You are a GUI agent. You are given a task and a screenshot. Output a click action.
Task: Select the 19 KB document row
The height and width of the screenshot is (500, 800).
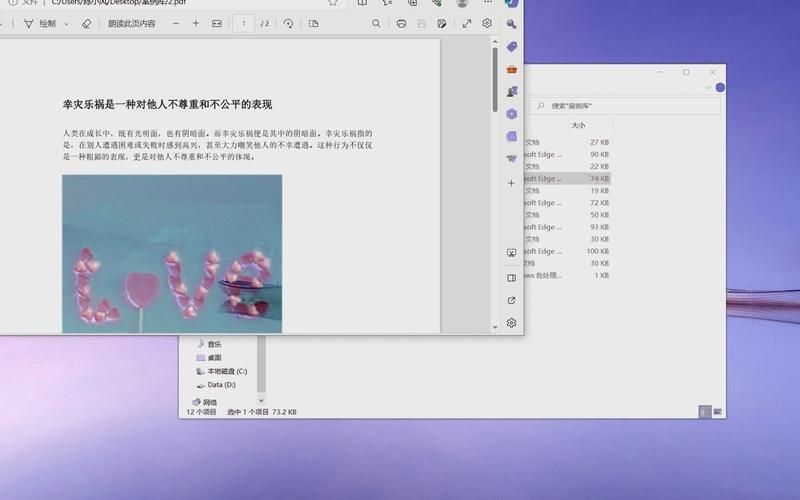tap(567, 191)
